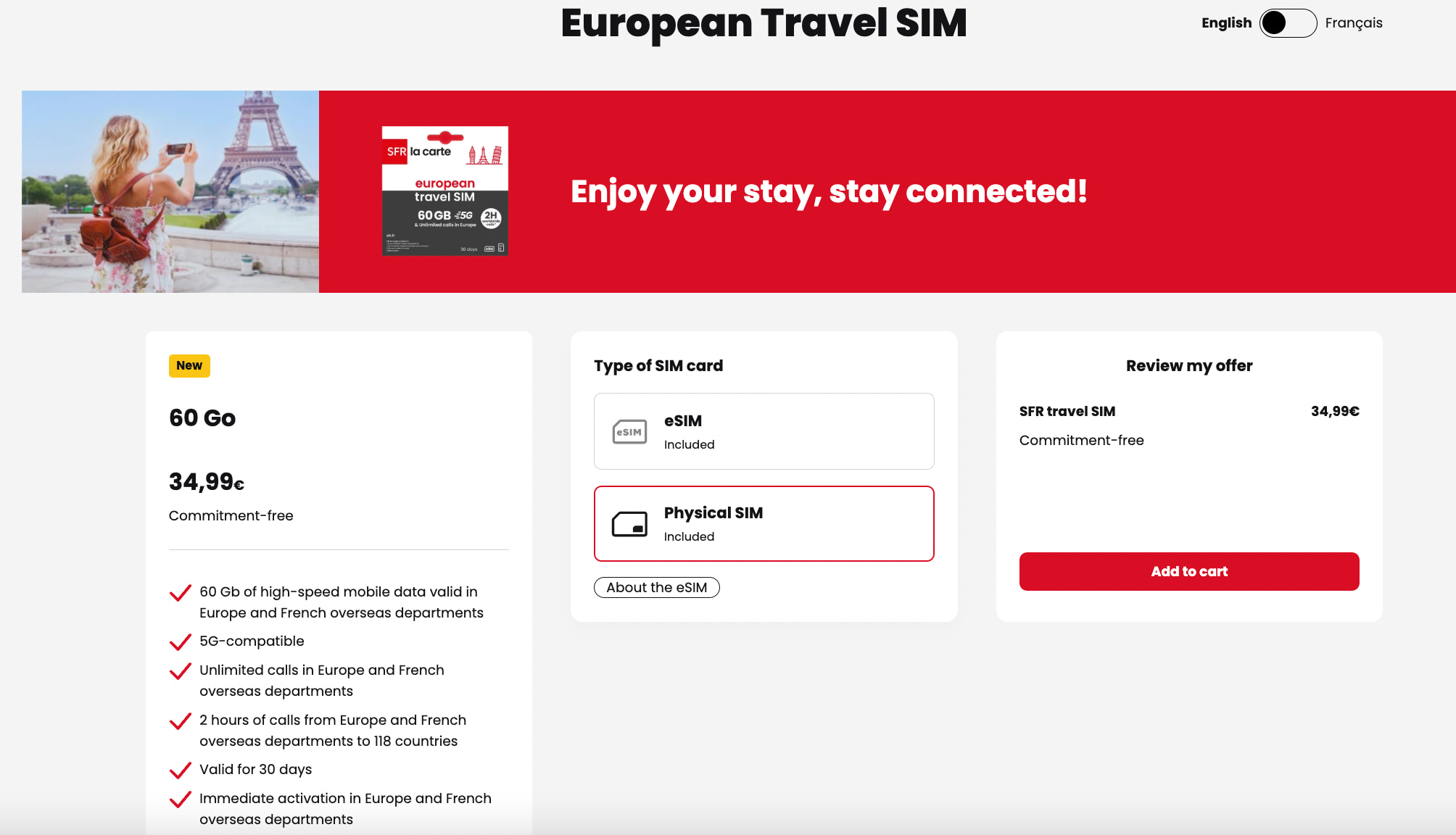Click the 34,99€ price in Review my offer
This screenshot has height=835, width=1456.
[x=1334, y=411]
